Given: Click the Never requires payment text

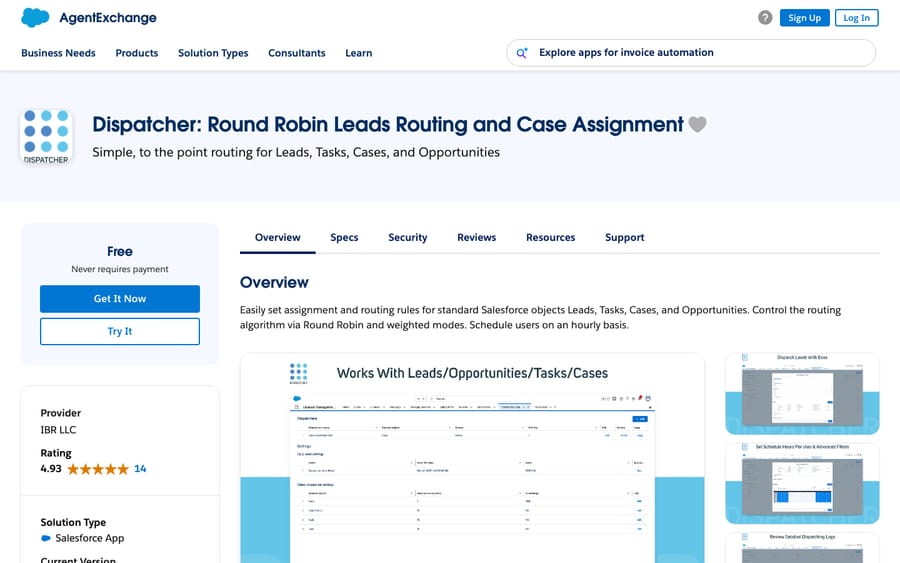Looking at the screenshot, I should pos(119,269).
